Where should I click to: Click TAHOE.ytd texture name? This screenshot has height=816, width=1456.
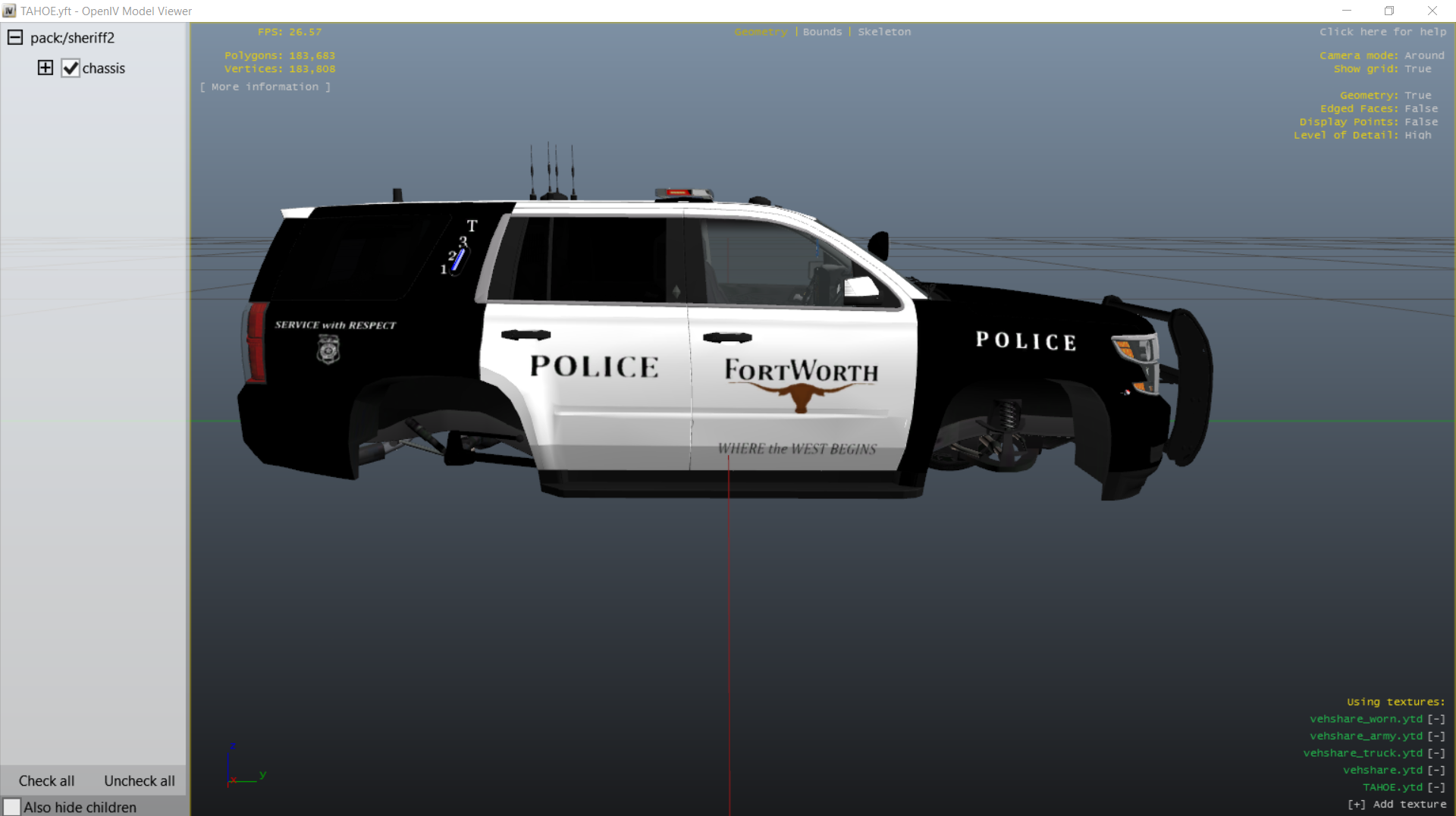pos(1392,787)
